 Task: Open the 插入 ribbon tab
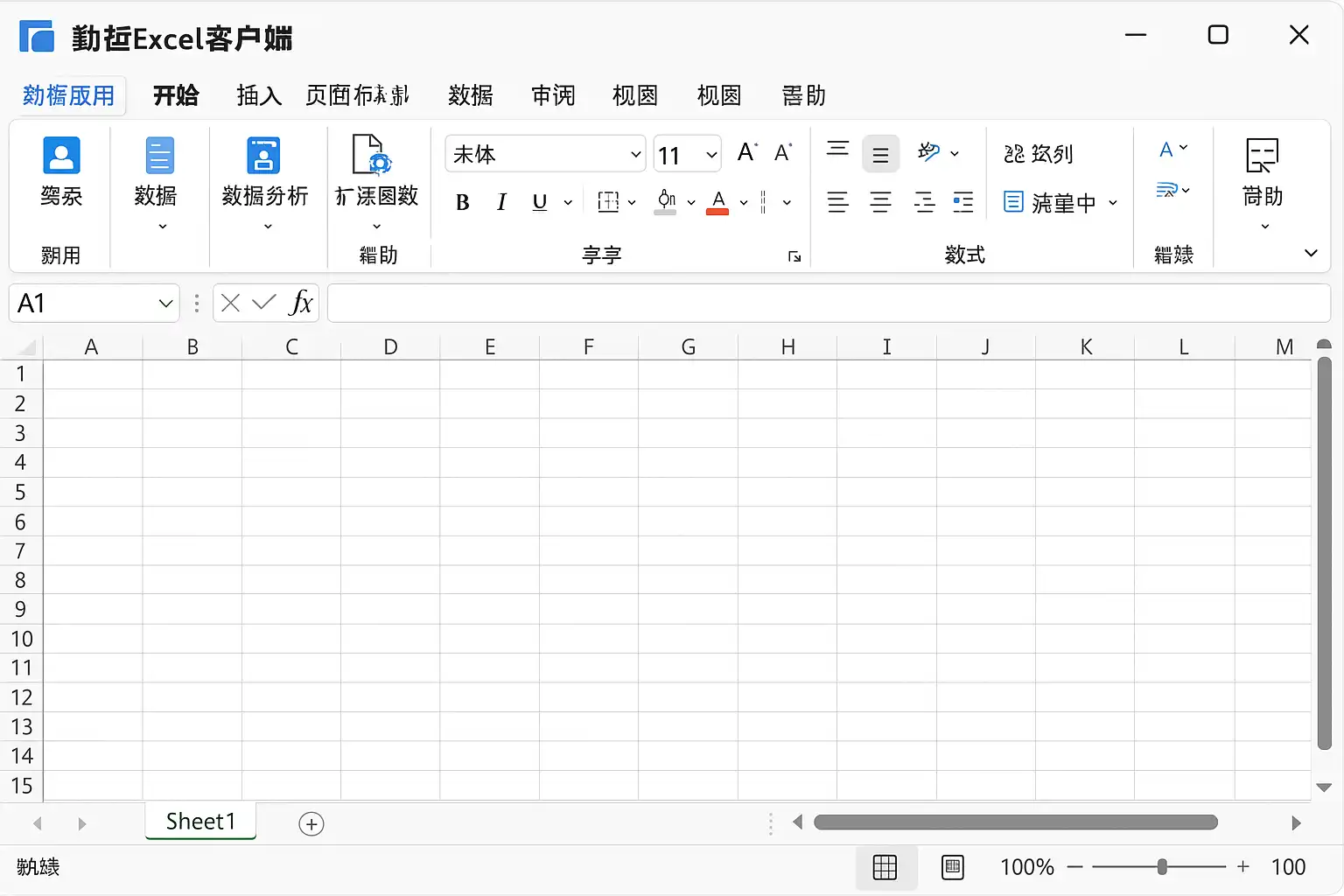(259, 95)
